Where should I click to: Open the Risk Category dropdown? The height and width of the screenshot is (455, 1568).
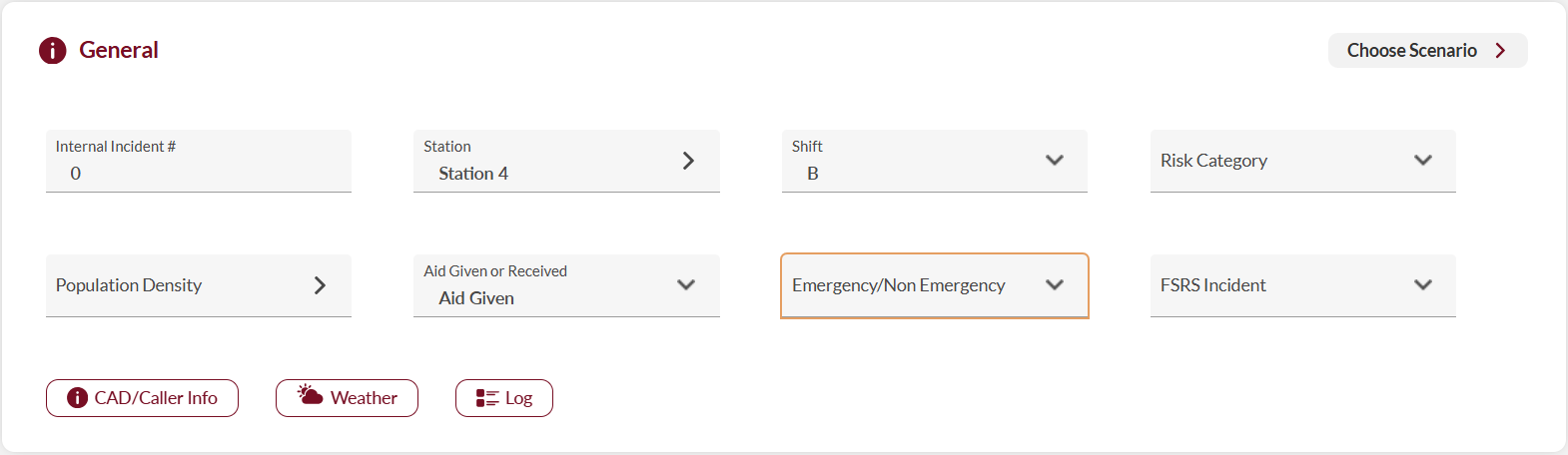click(1301, 161)
